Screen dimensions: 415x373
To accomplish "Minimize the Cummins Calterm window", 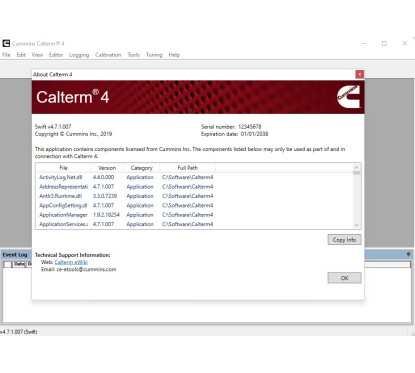I will click(364, 43).
